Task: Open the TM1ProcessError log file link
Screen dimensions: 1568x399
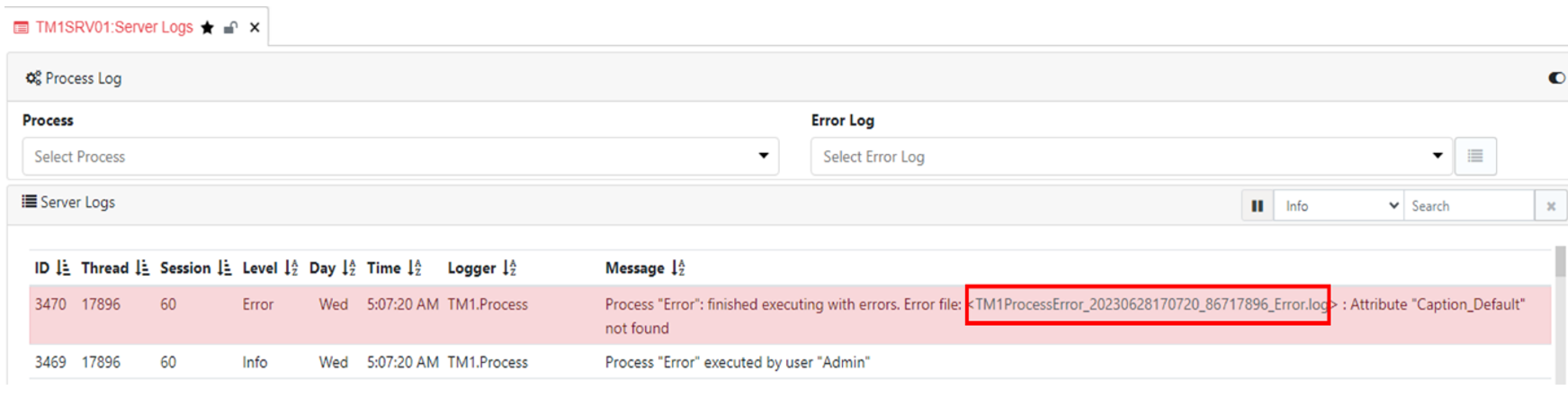Action: pos(1151,304)
